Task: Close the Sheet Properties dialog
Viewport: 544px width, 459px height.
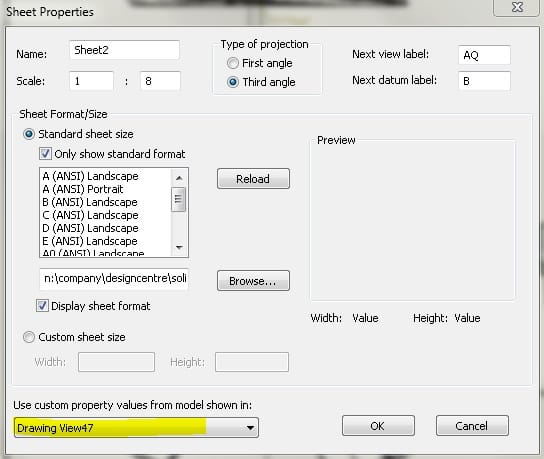Action: 517,7
